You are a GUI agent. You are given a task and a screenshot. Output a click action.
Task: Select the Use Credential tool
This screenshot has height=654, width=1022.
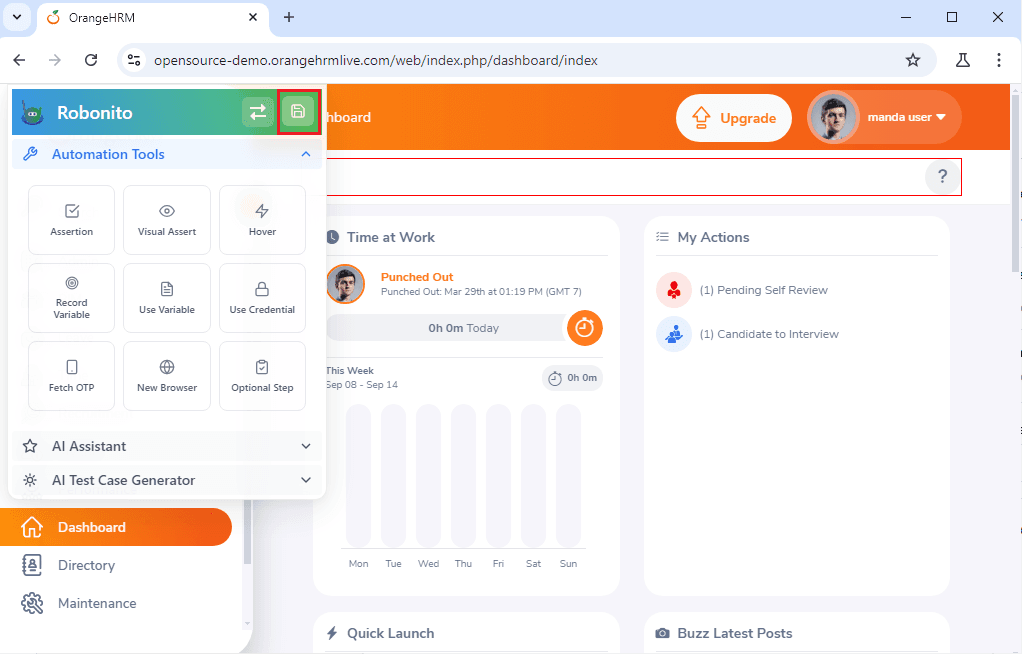coord(262,298)
